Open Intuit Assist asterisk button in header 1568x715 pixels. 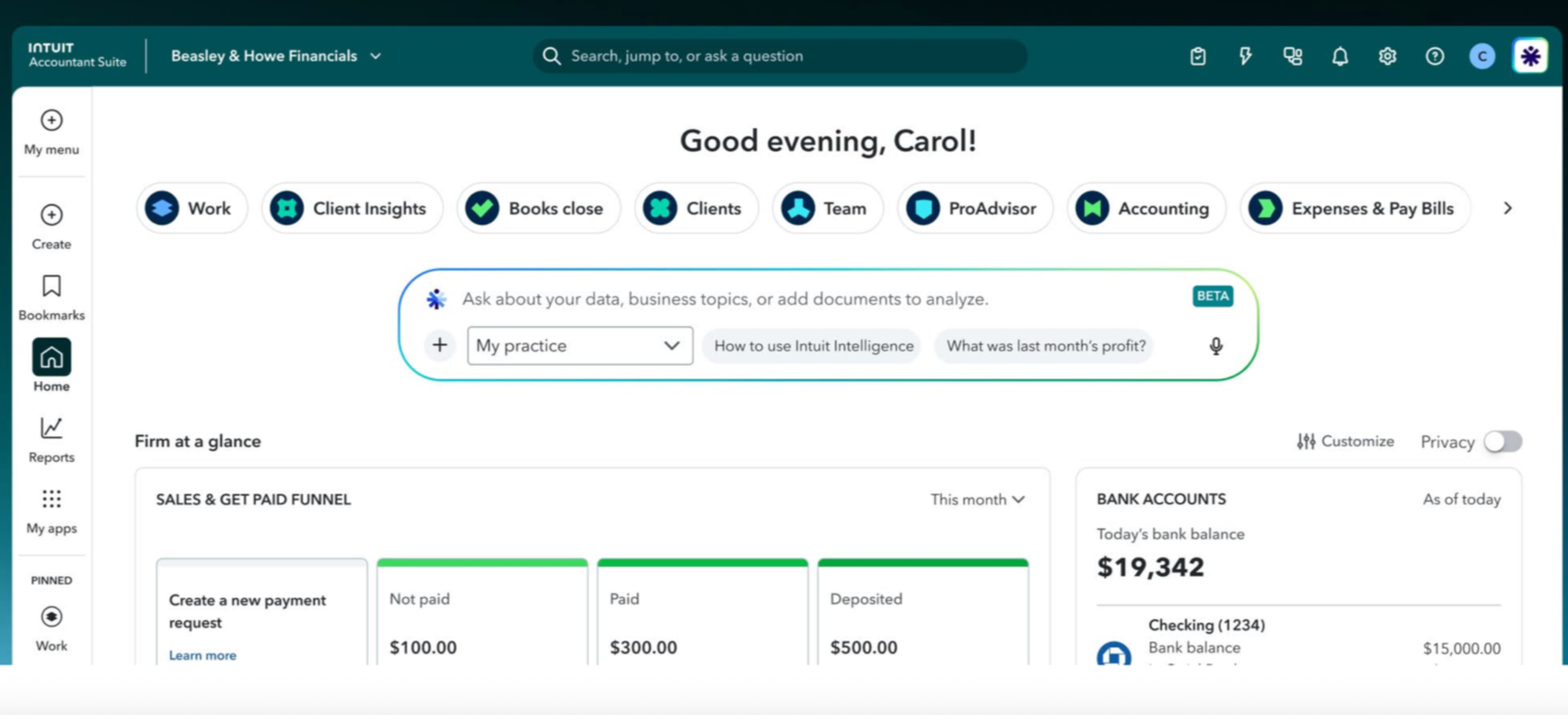tap(1530, 56)
